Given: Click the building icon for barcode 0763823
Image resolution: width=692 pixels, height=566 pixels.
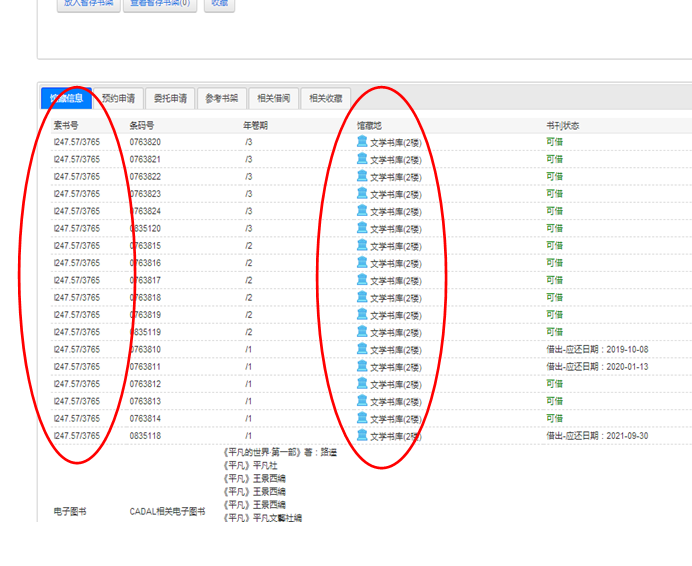Looking at the screenshot, I should pos(362,194).
